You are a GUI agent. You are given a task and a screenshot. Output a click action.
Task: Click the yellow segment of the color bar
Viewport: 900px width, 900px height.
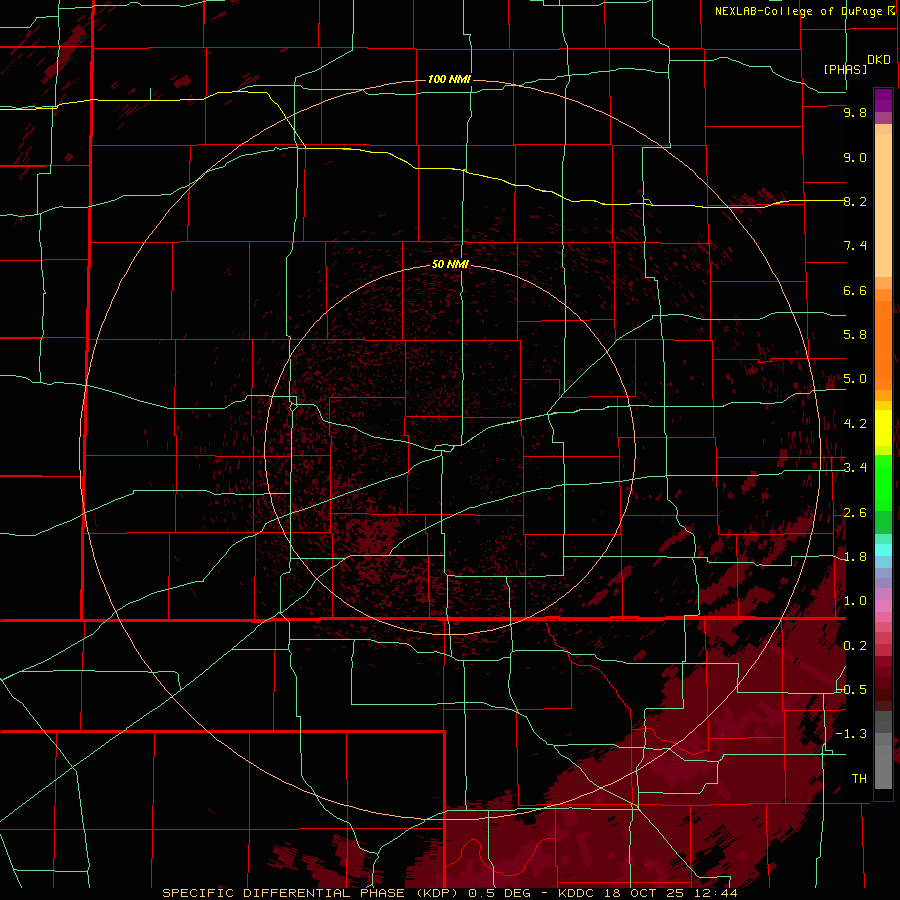[x=883, y=428]
